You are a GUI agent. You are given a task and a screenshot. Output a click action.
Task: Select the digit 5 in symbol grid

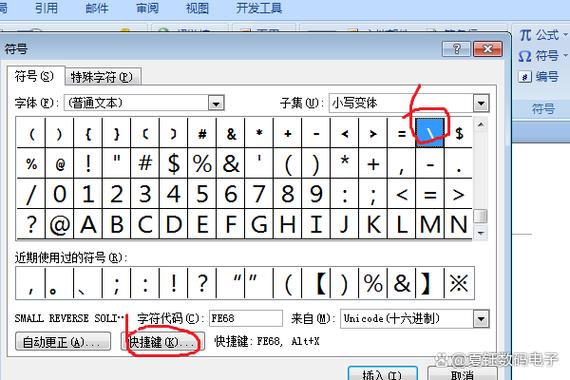[x=202, y=194]
